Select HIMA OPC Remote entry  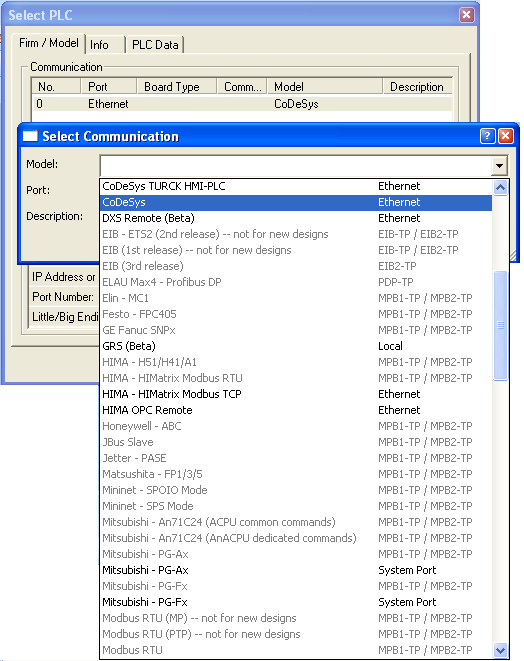coord(296,410)
